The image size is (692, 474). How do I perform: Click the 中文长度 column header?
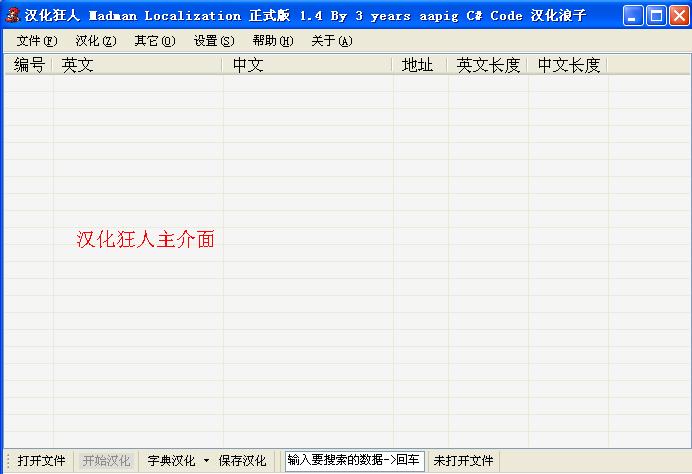[x=568, y=65]
